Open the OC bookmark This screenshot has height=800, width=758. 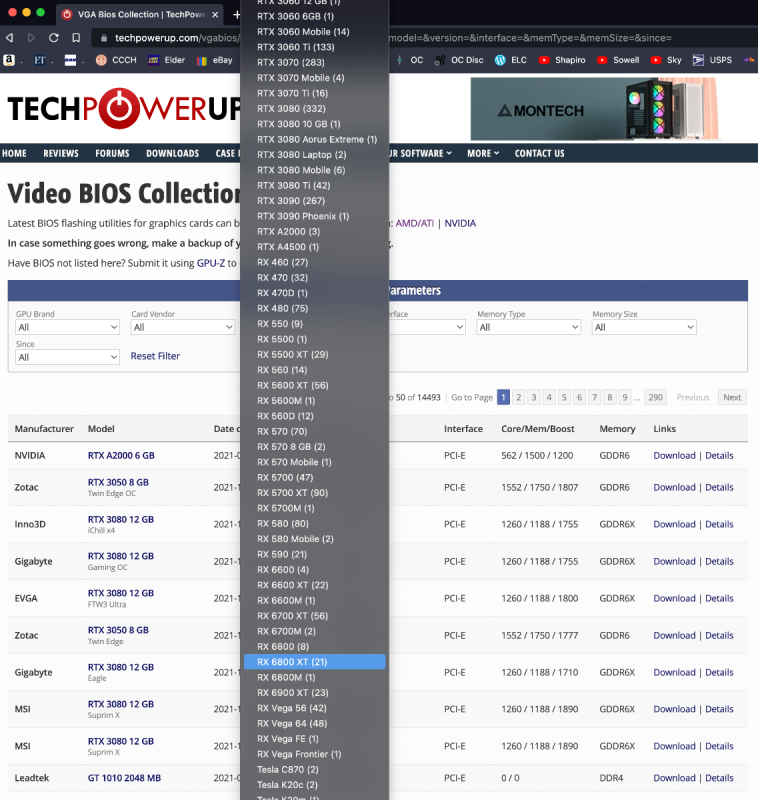tap(411, 60)
